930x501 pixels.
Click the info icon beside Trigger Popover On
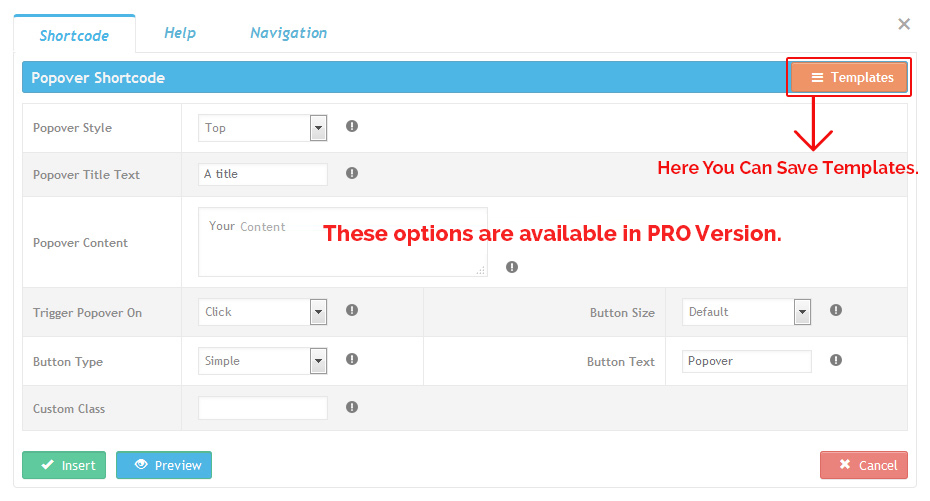(352, 311)
